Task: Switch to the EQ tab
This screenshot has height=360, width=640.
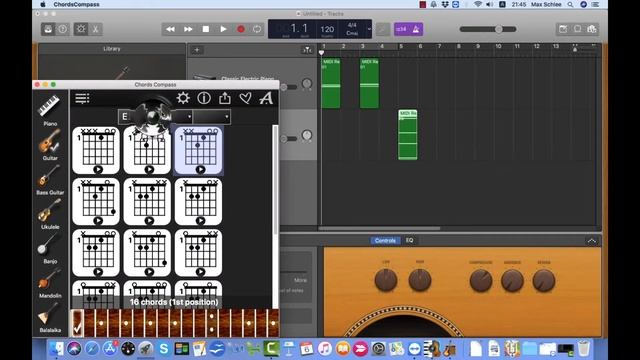Action: click(x=409, y=240)
